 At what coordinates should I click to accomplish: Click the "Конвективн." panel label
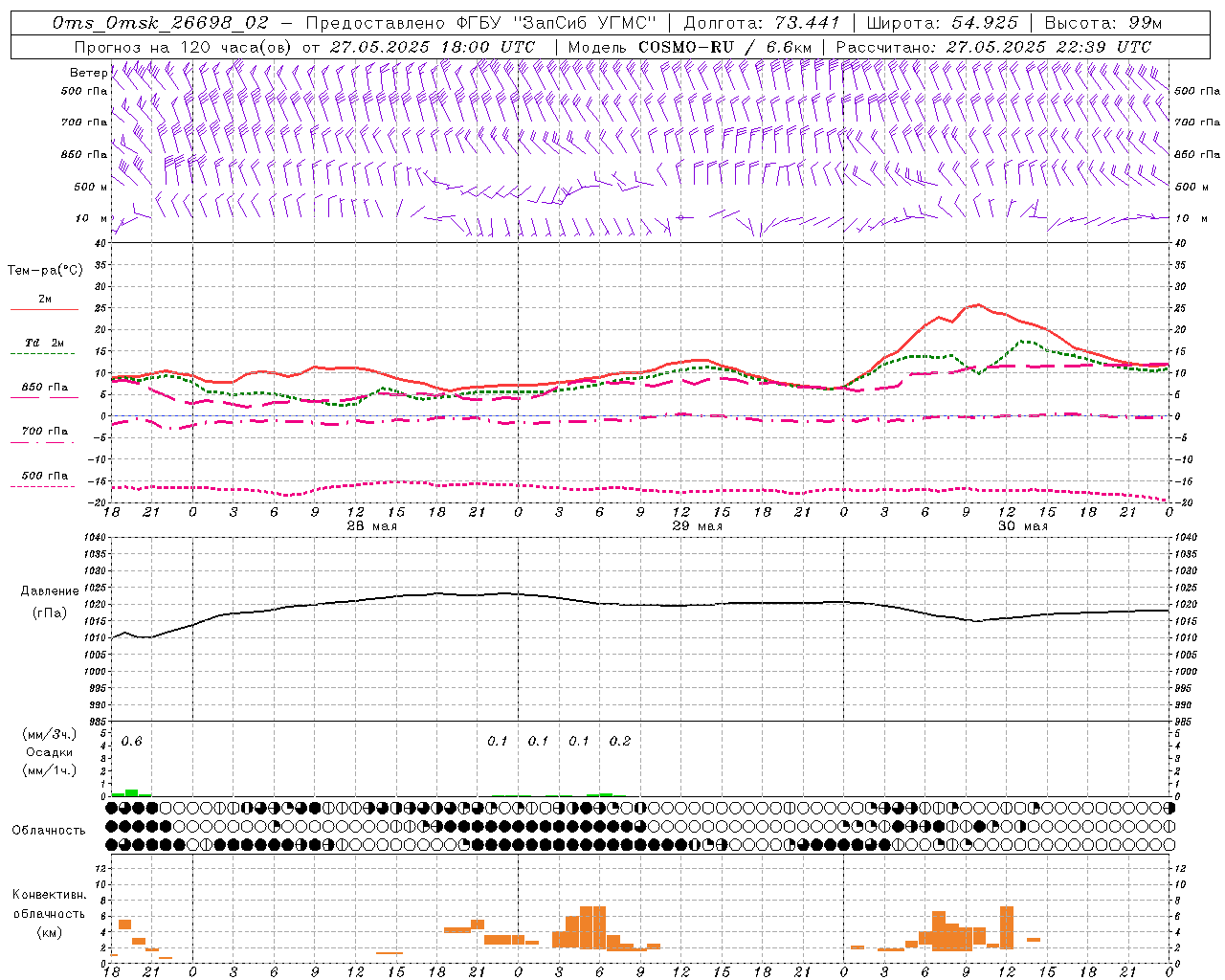(x=49, y=895)
